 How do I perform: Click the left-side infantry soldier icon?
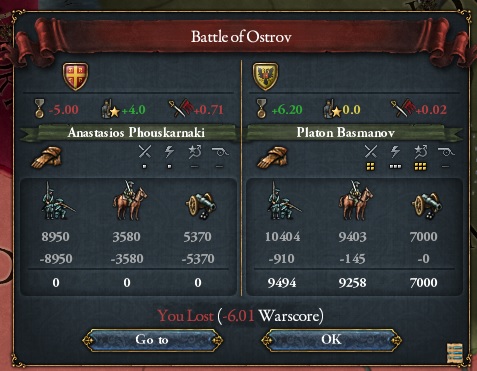click(57, 200)
